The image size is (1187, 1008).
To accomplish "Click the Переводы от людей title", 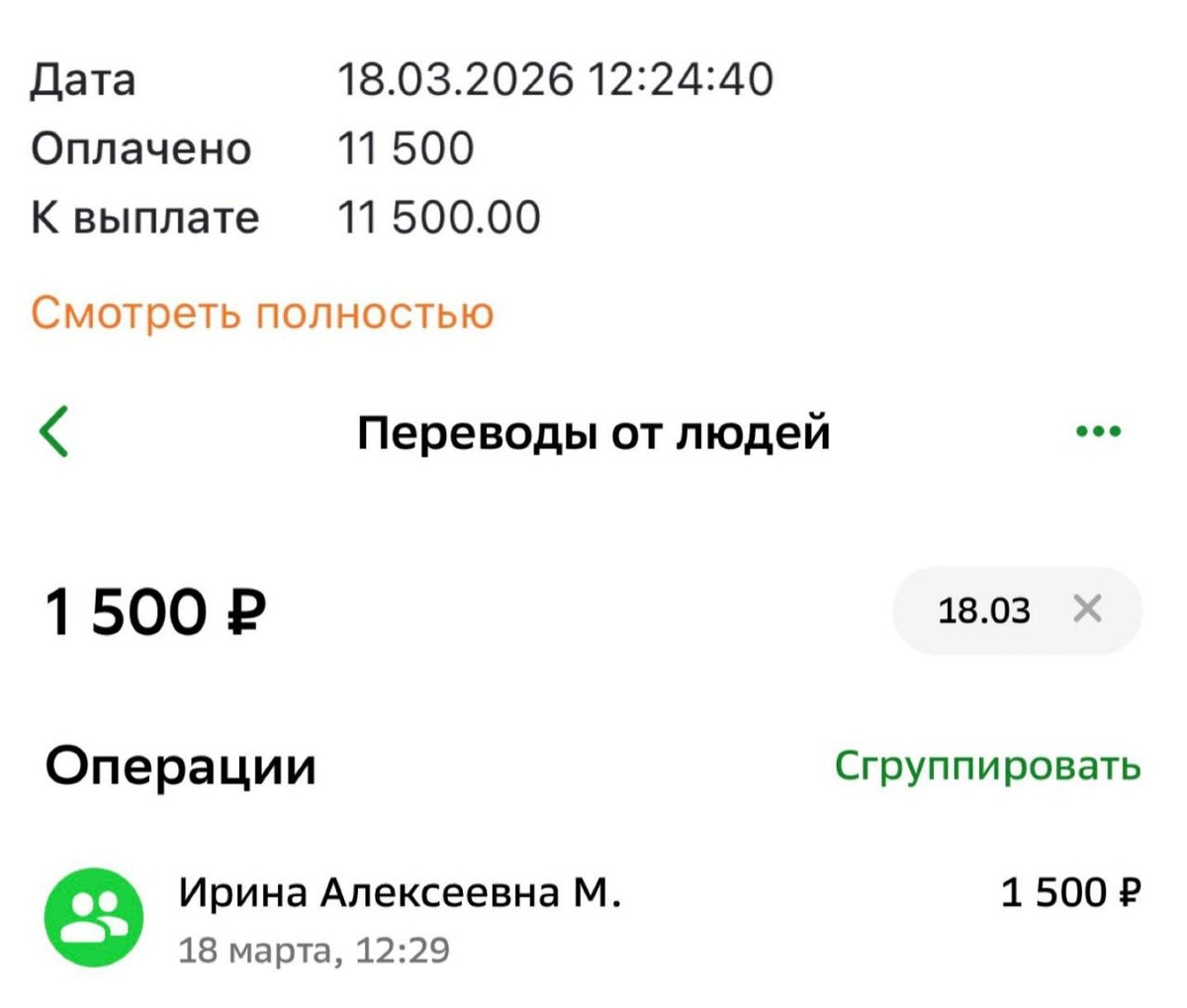I will click(593, 432).
